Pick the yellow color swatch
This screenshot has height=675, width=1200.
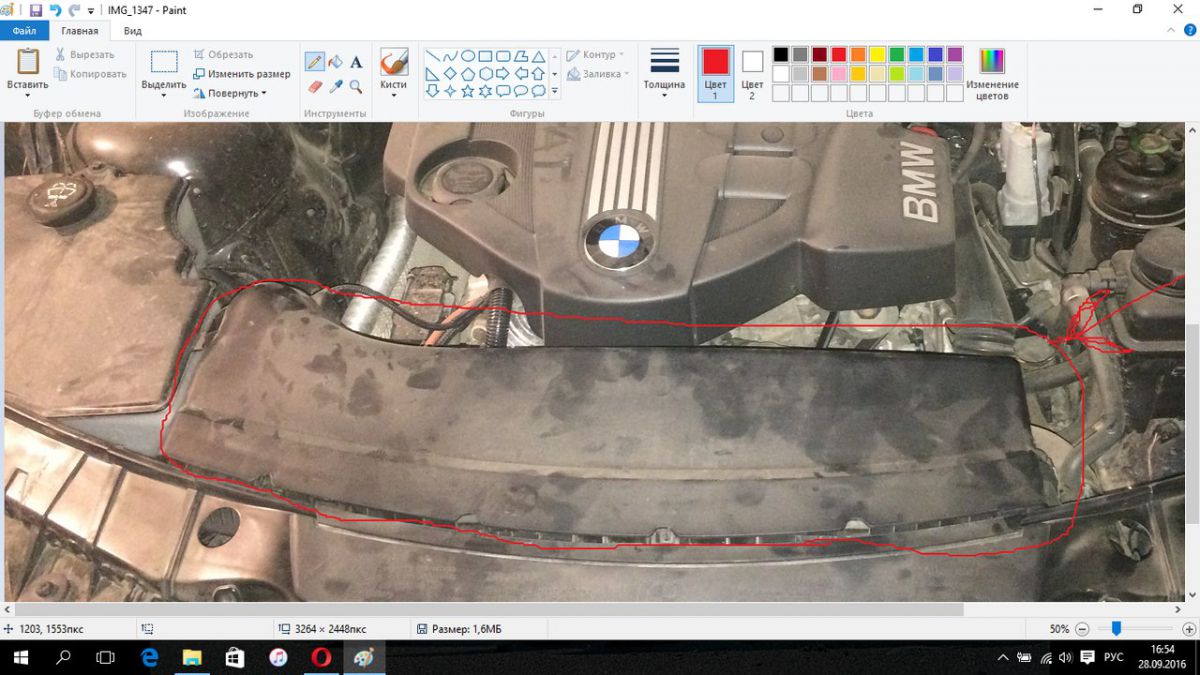pyautogui.click(x=877, y=54)
